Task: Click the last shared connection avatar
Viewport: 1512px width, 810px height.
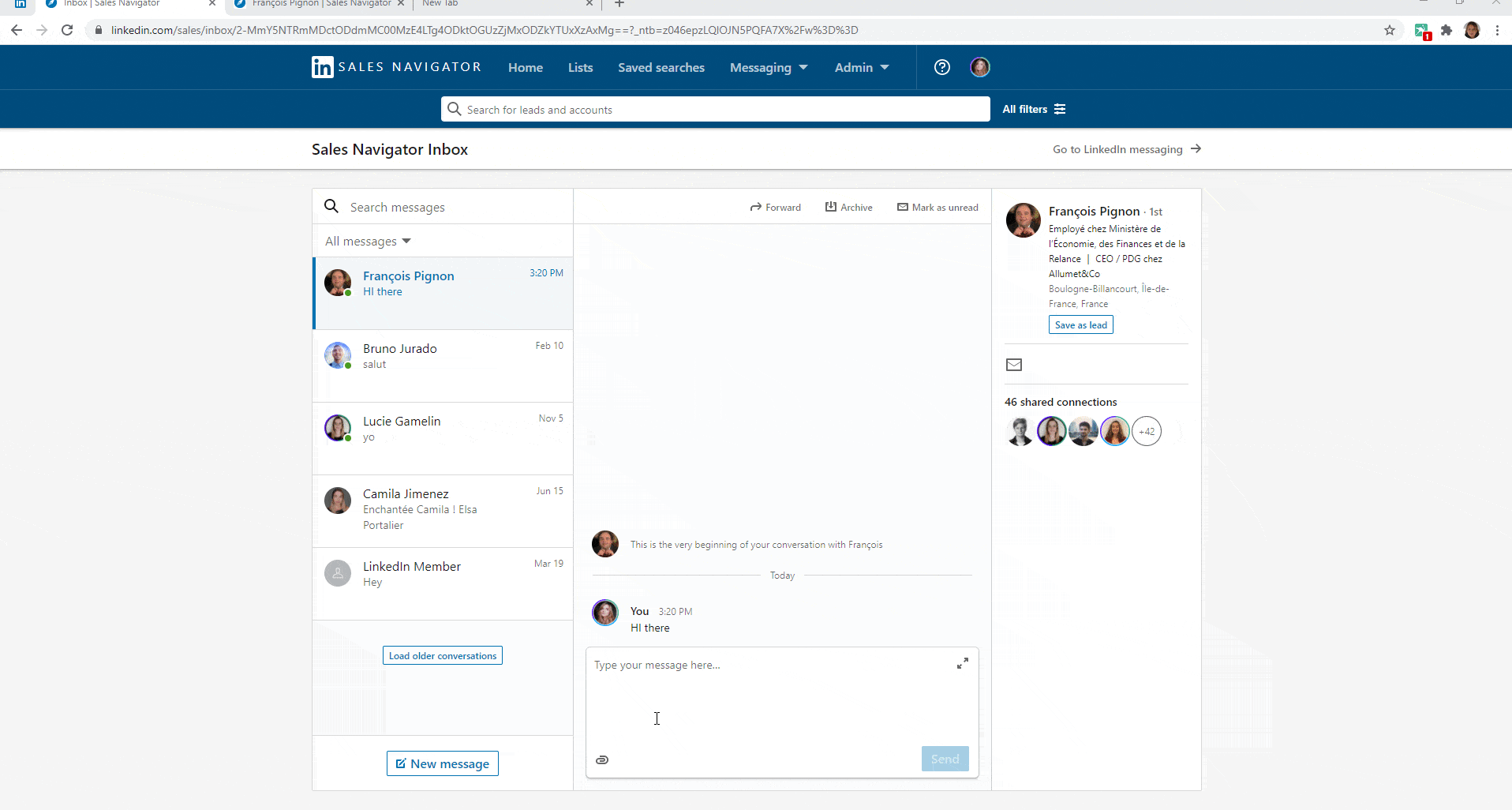Action: [x=1115, y=431]
